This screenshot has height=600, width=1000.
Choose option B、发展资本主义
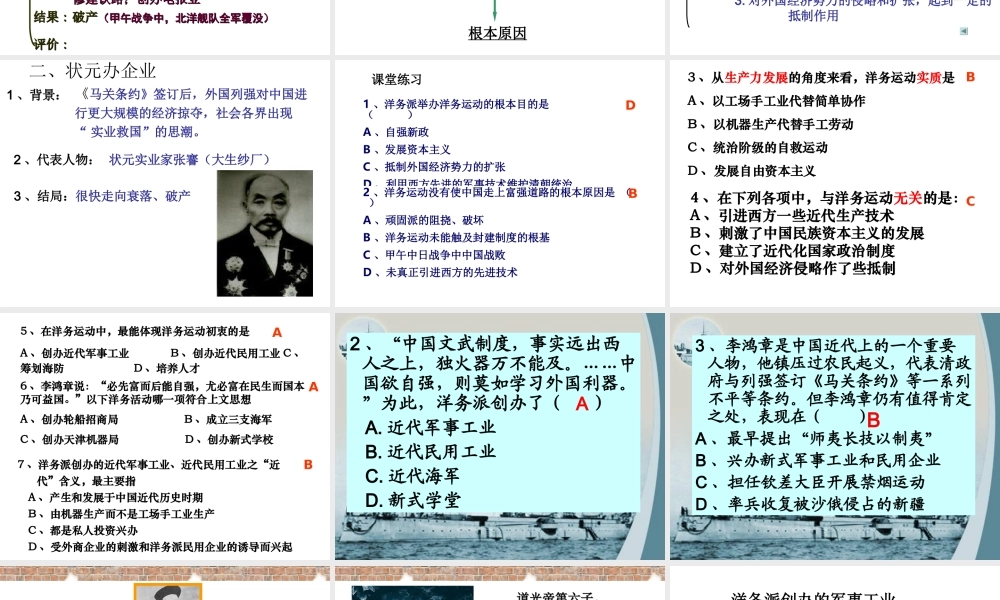pos(407,149)
